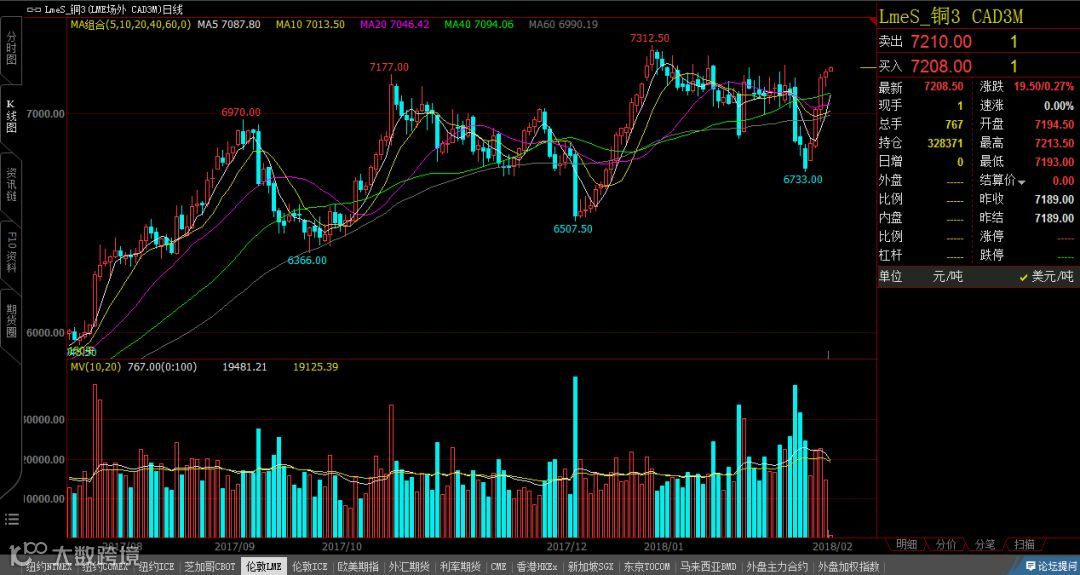Click the 最高 value 7213.50
This screenshot has height=575, width=1080.
[x=1055, y=143]
